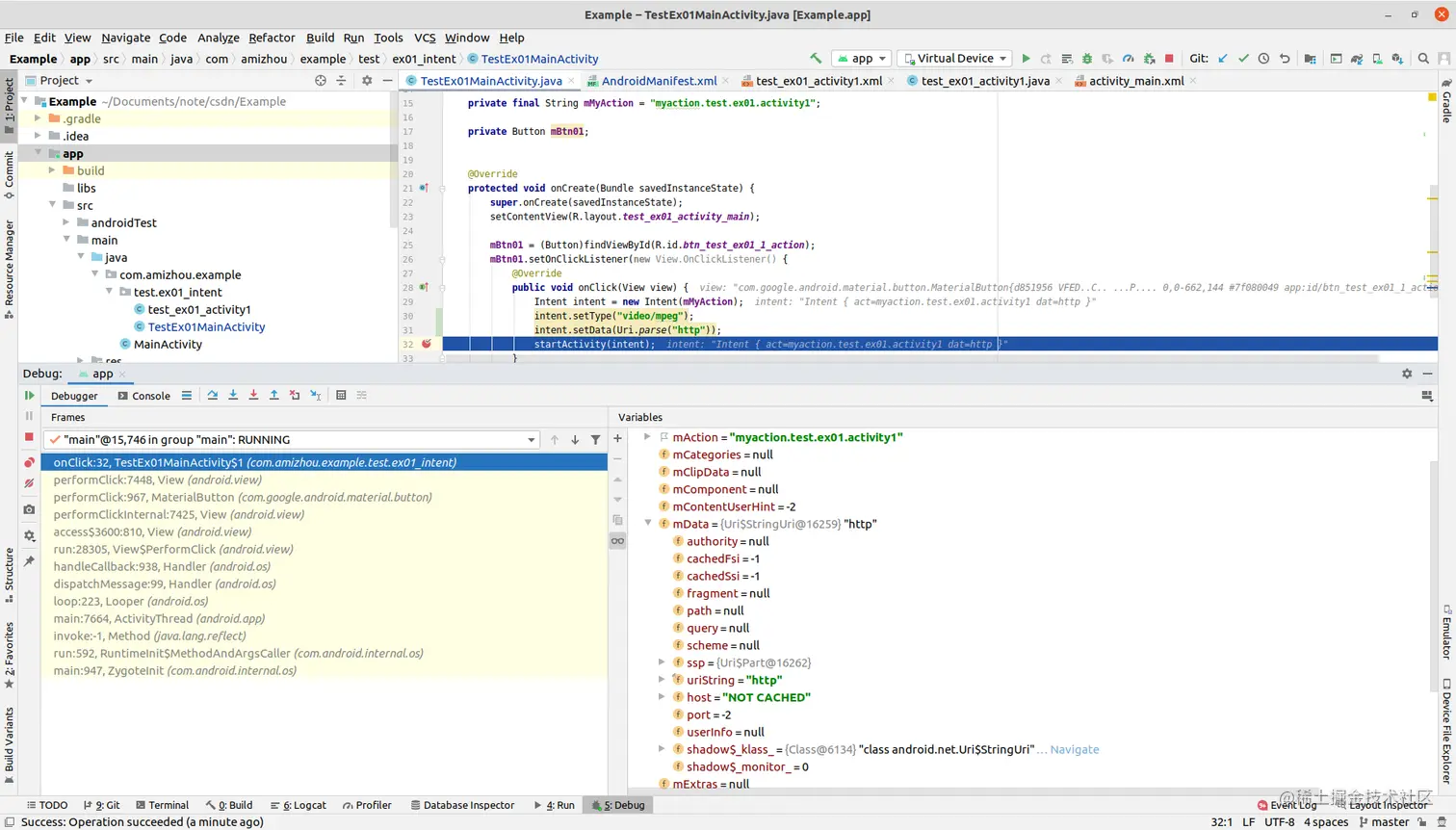Toggle the line 32 breakpoint in gutter
This screenshot has height=830, width=1456.
click(426, 344)
